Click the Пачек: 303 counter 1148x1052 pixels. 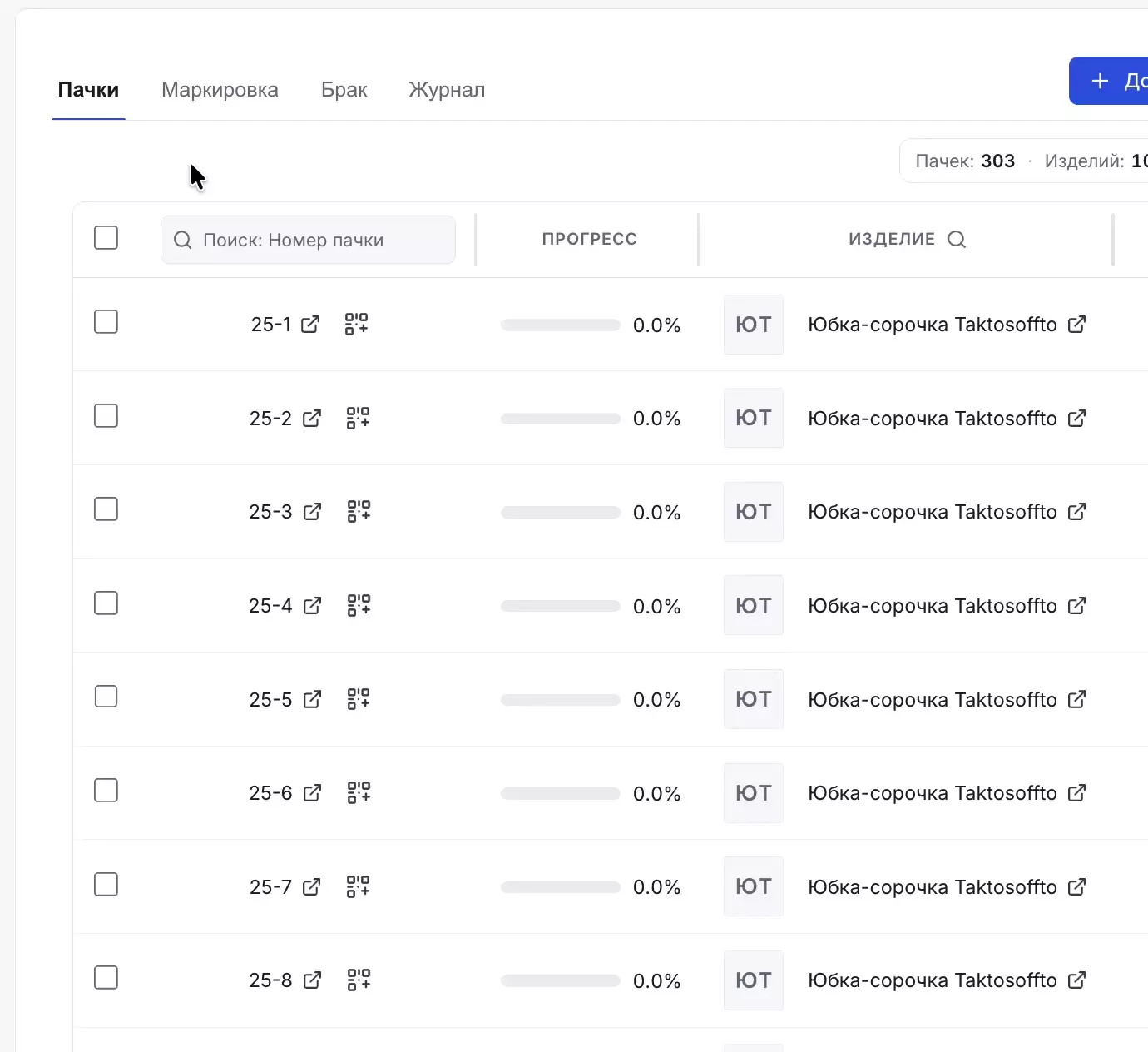965,161
